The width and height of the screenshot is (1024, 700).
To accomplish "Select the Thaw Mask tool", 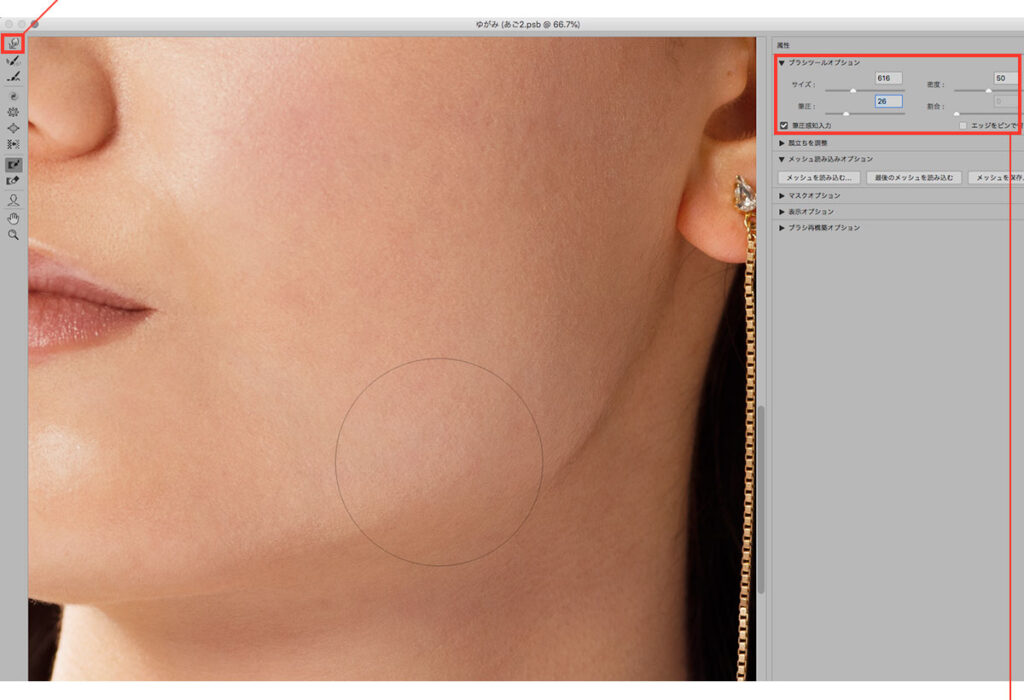I will pos(13,181).
